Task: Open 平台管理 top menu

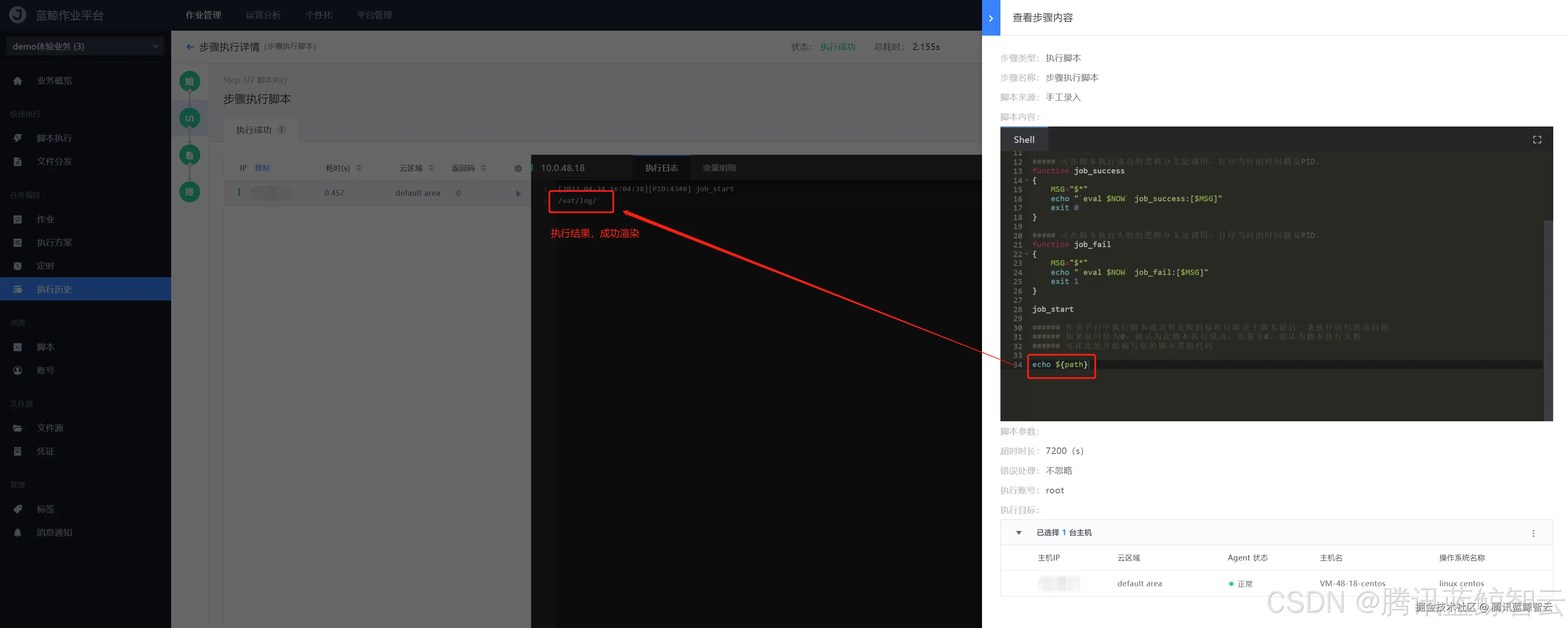Action: point(374,15)
